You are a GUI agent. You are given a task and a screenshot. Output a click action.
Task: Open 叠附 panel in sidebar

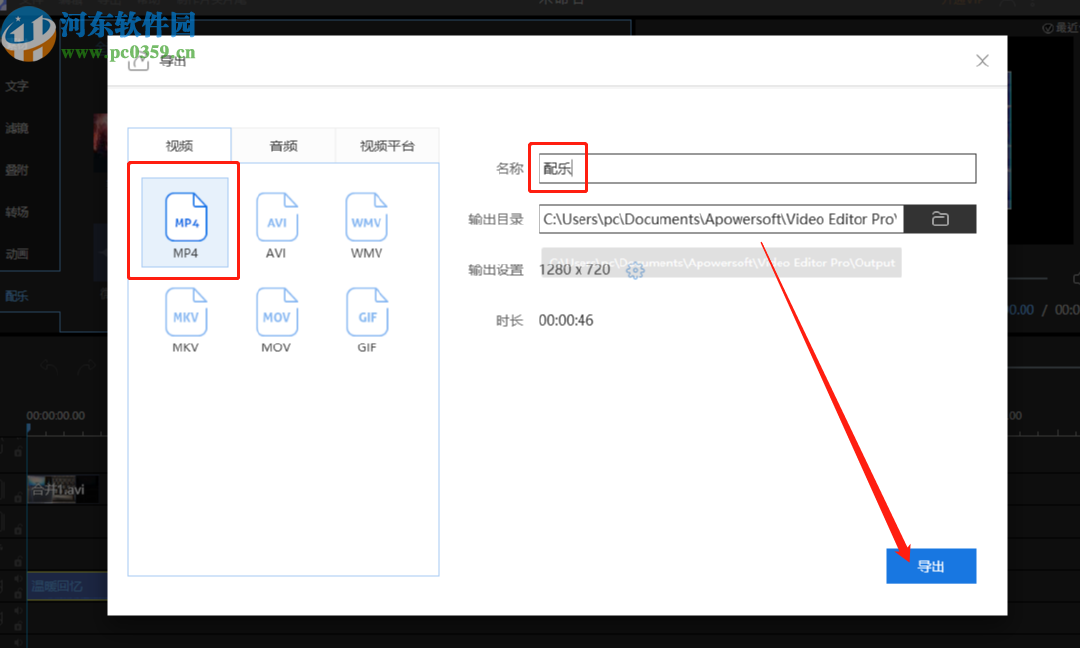17,170
